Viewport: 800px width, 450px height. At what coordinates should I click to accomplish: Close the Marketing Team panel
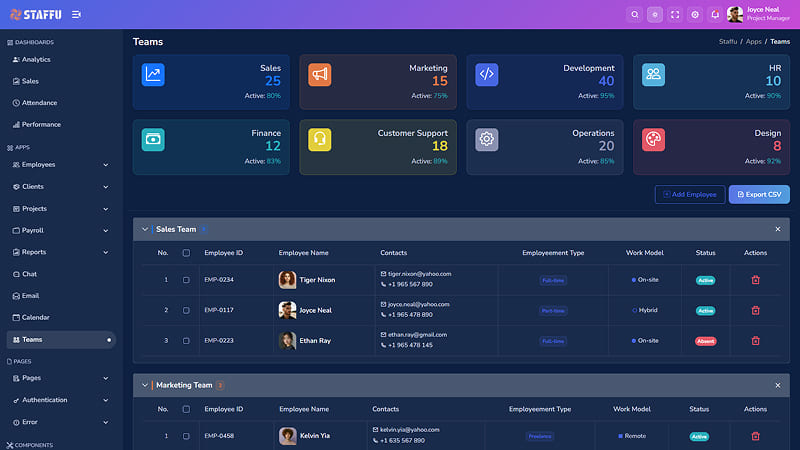click(778, 386)
